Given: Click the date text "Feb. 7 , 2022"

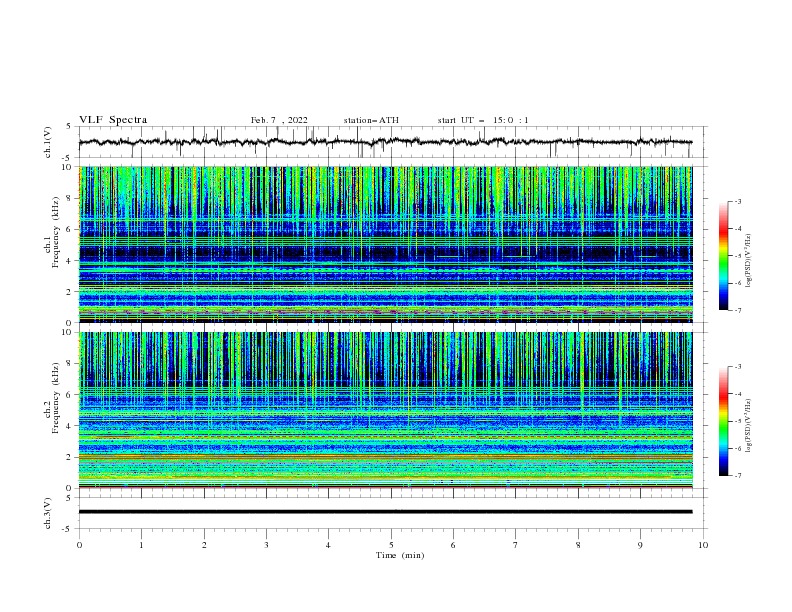Looking at the screenshot, I should pos(279,120).
